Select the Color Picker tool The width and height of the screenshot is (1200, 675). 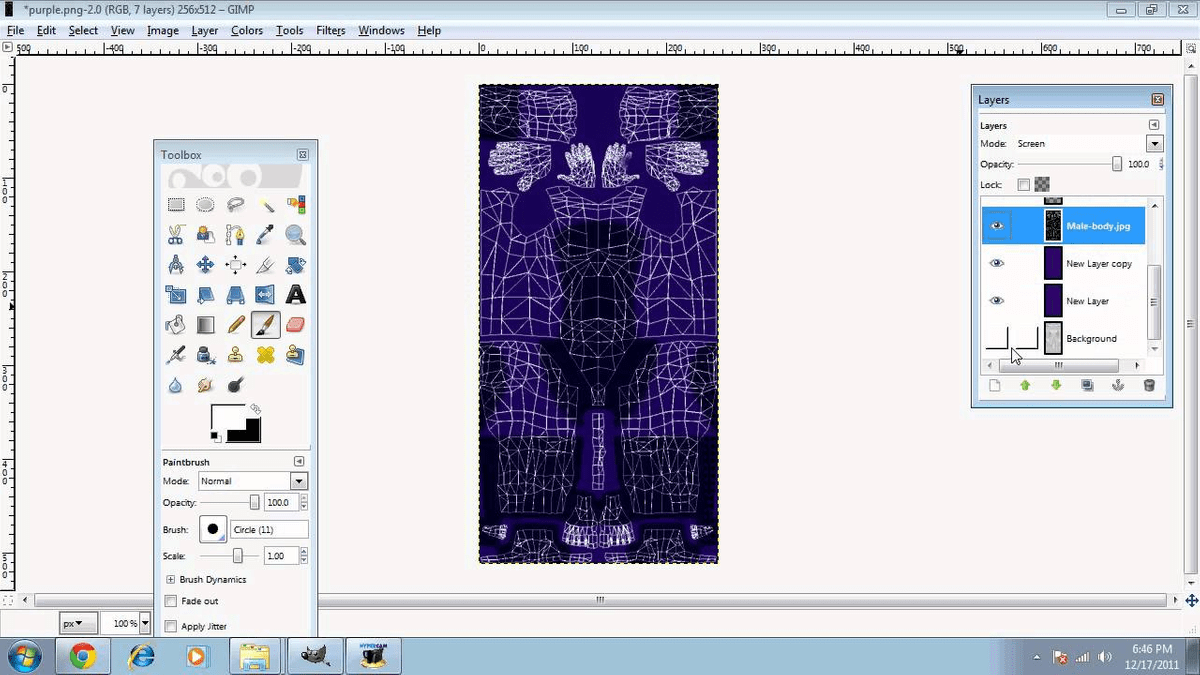(265, 235)
